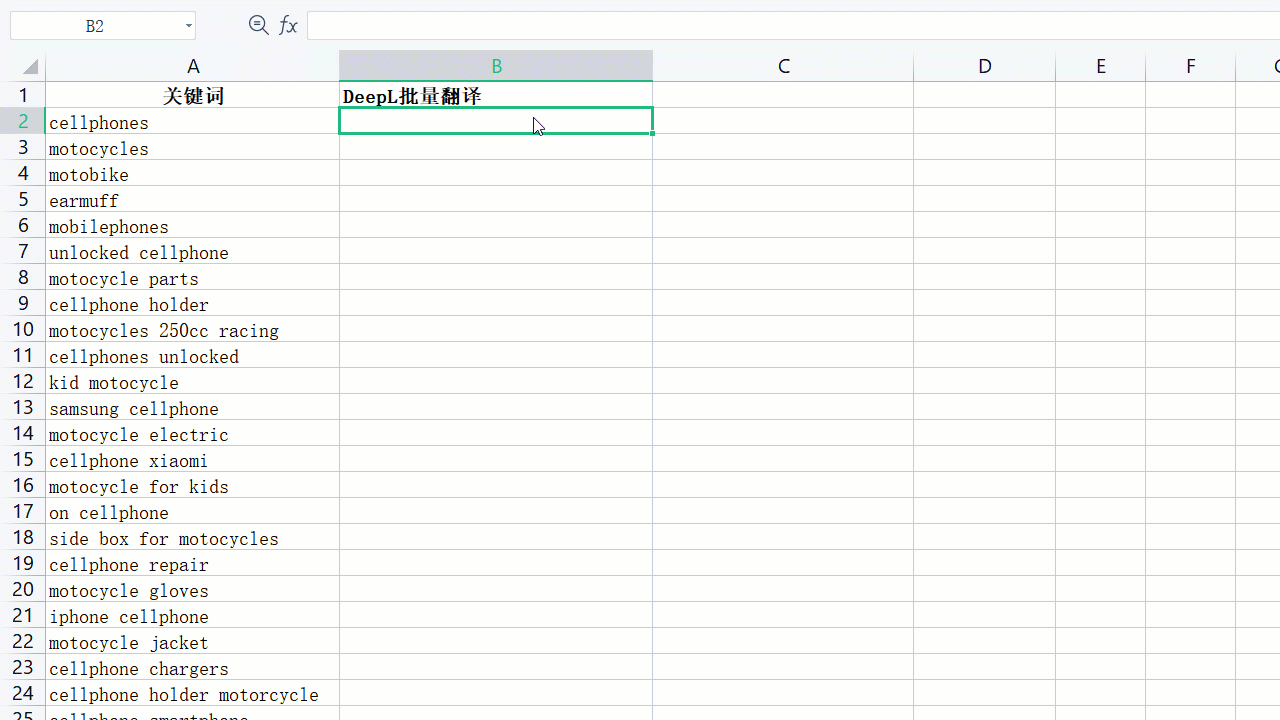Click the zoom magnifier icon beside formula bar
The image size is (1280, 720).
258,25
